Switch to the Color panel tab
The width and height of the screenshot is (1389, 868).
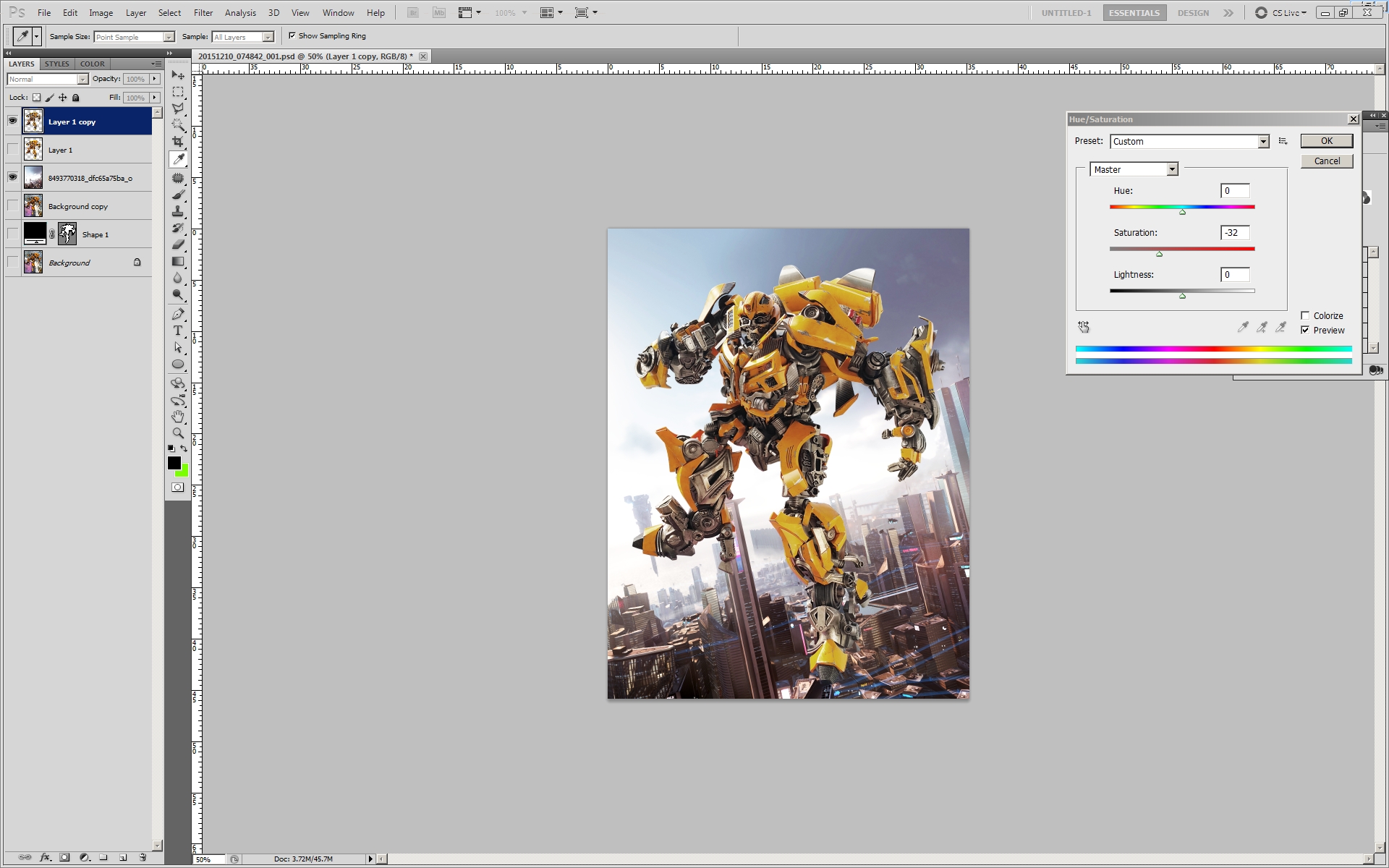(93, 64)
